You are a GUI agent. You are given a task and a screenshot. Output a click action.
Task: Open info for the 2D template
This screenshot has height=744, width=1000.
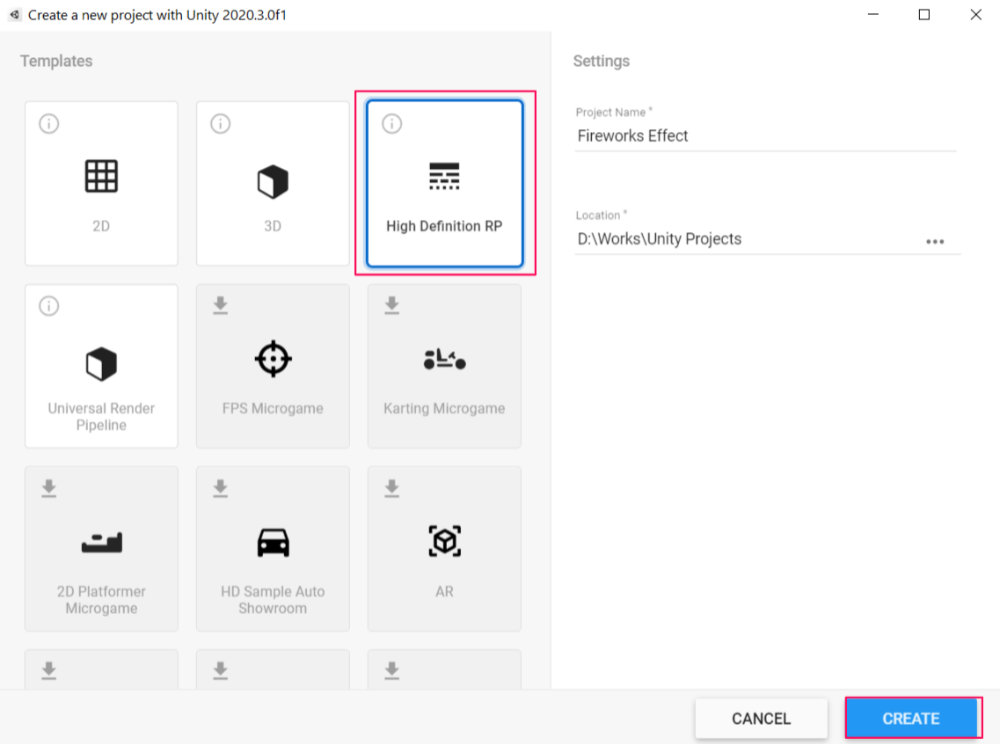(49, 123)
